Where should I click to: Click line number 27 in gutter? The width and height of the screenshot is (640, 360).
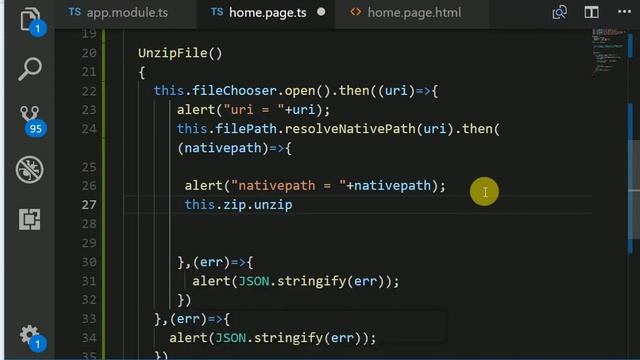89,204
